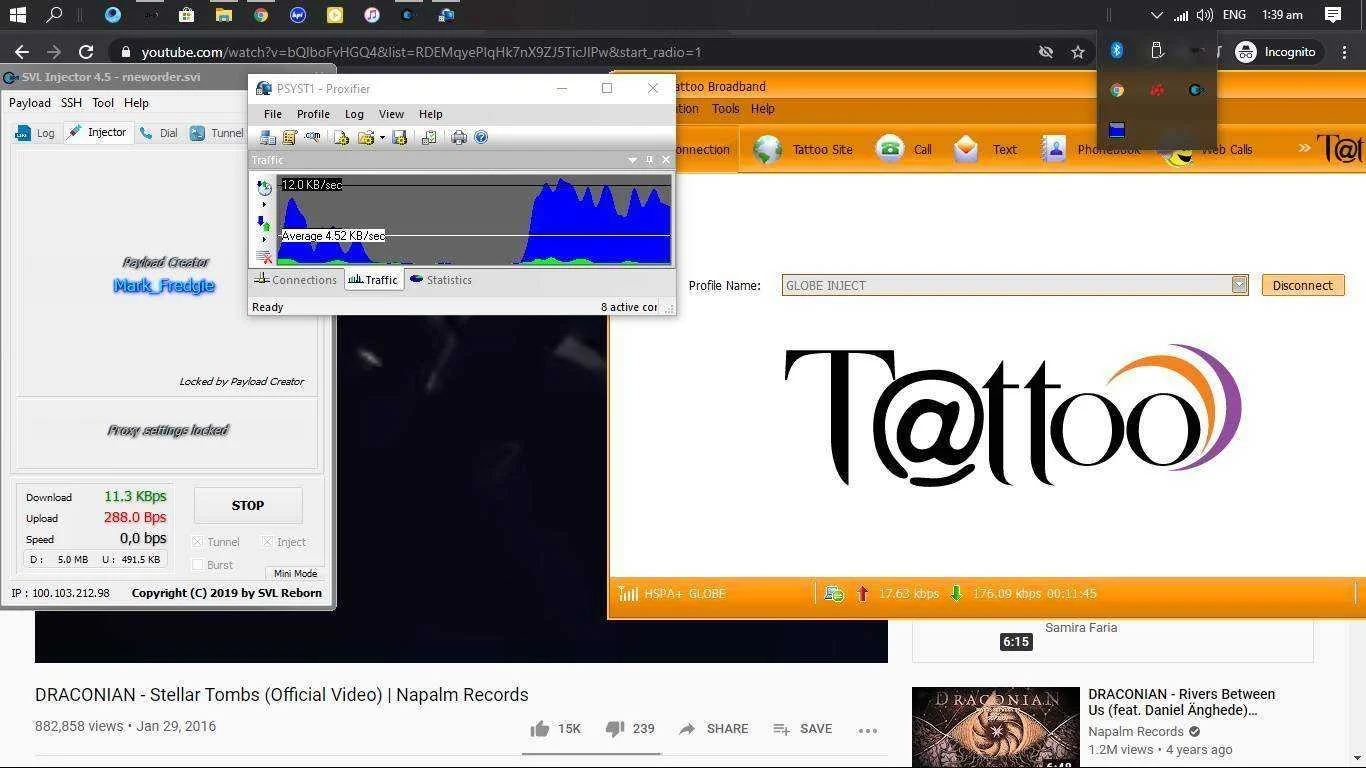Image resolution: width=1366 pixels, height=768 pixels.
Task: Pin the Traffic pane with auto-hide pushpin
Action: pyautogui.click(x=649, y=160)
